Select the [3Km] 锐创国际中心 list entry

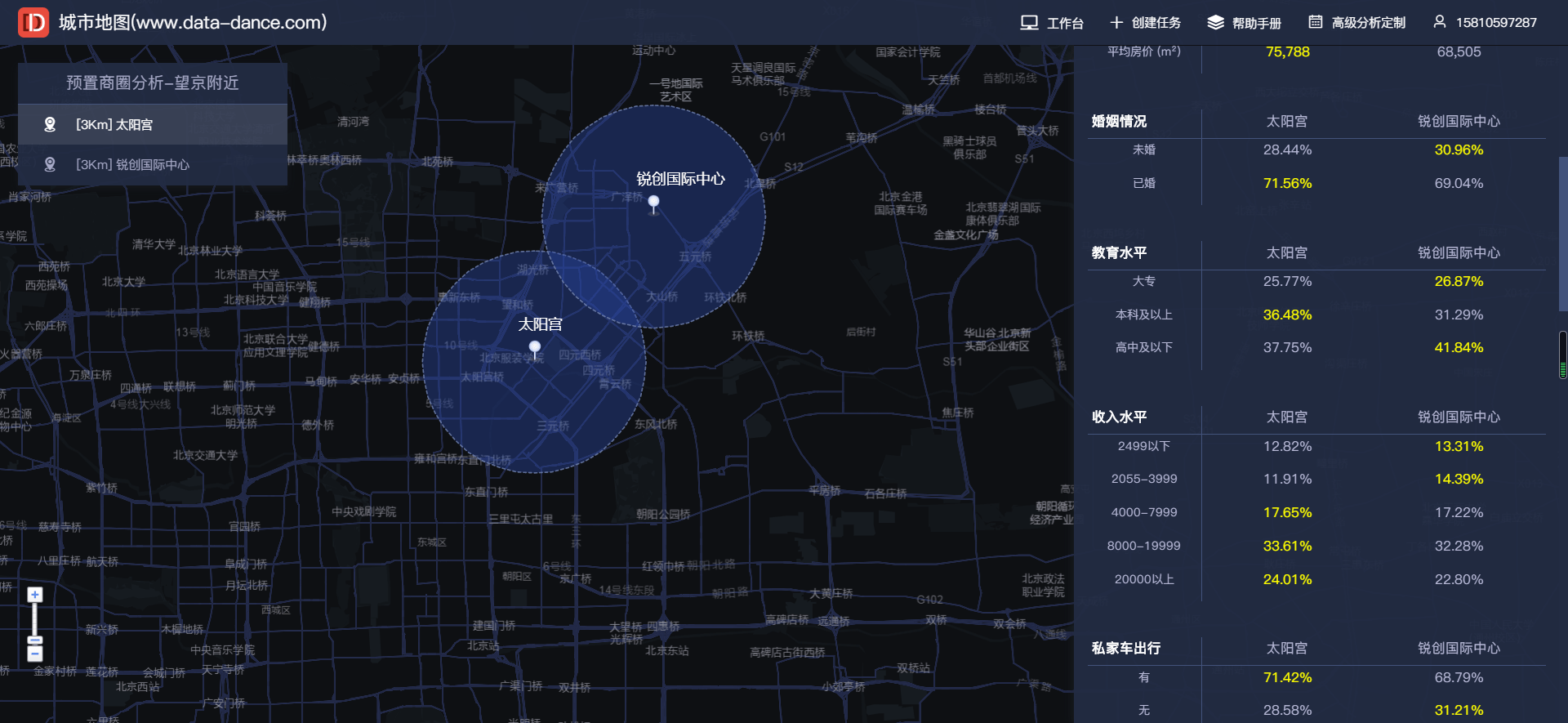[x=153, y=164]
